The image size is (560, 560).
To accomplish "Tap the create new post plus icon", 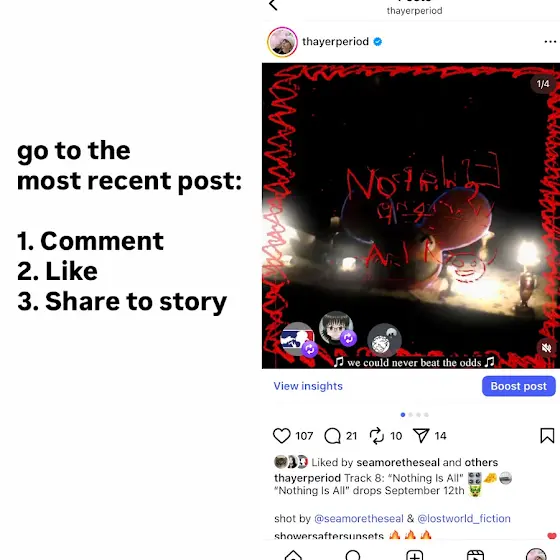I will (415, 555).
